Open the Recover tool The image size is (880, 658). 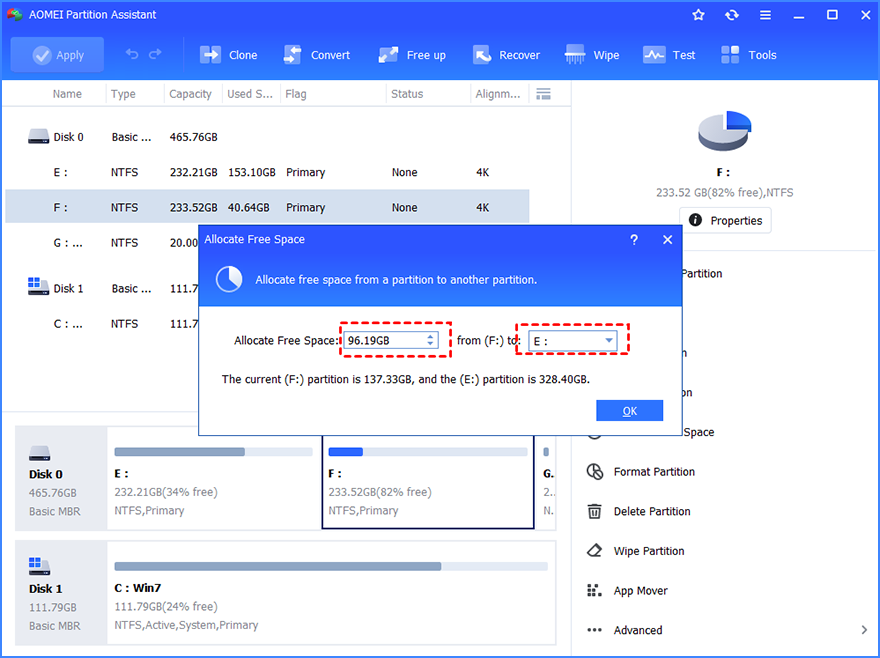506,55
